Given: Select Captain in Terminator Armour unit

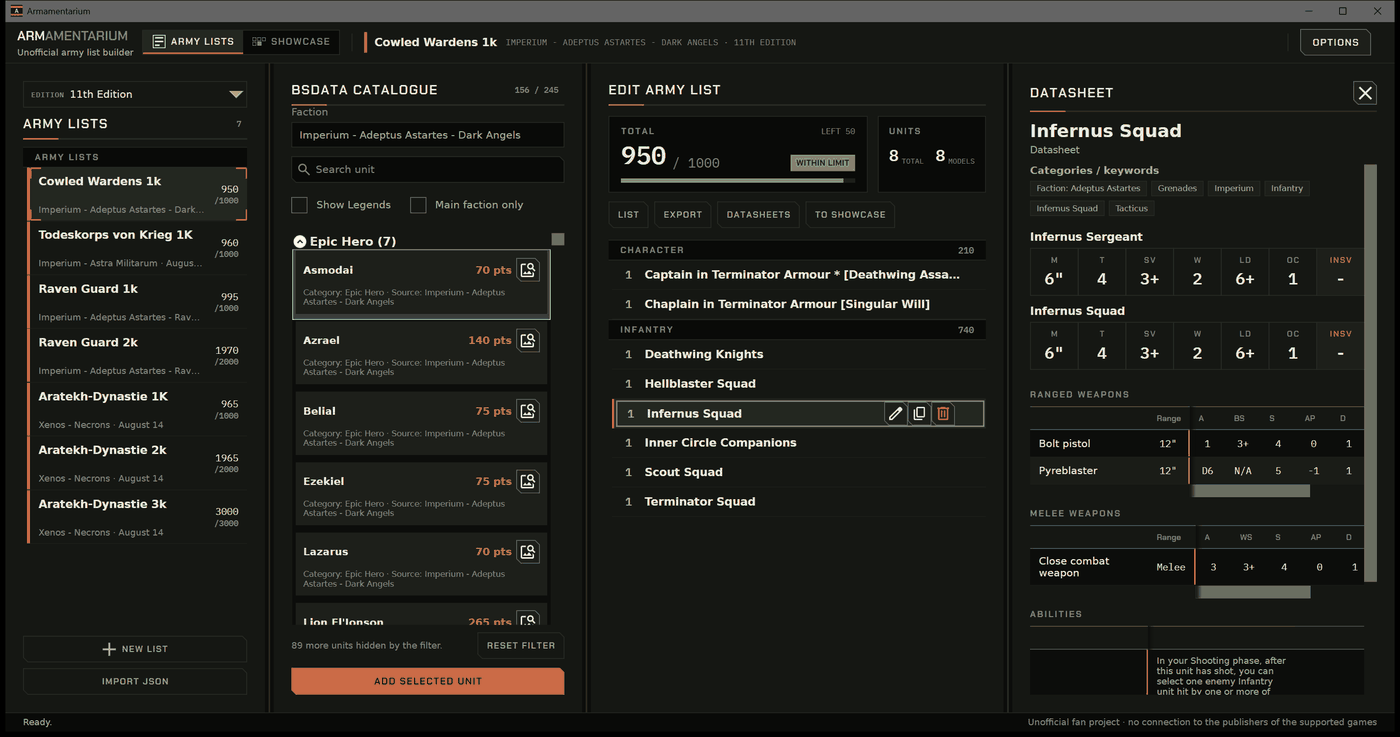Looking at the screenshot, I should click(797, 274).
